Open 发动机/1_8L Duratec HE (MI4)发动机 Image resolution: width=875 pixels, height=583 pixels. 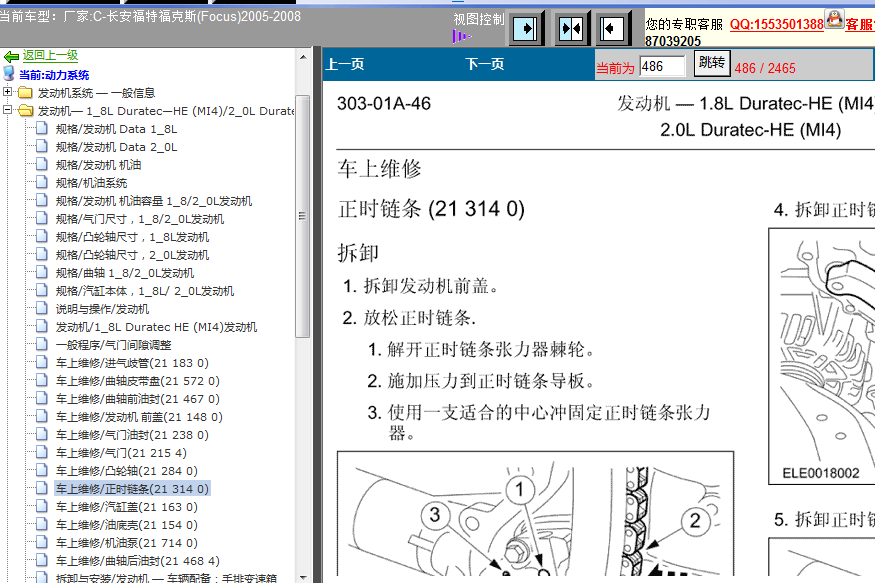click(x=156, y=327)
